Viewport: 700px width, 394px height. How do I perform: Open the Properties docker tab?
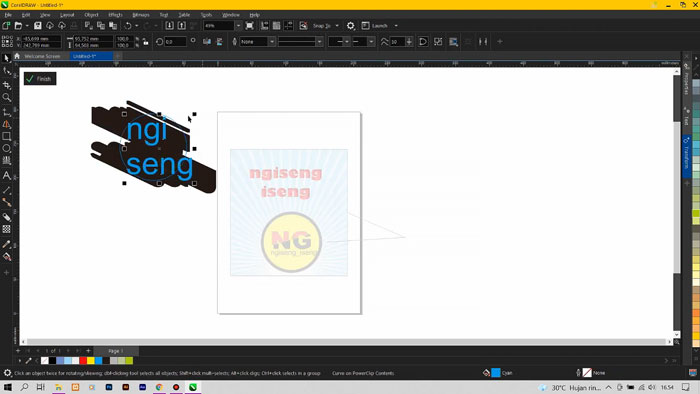(686, 79)
